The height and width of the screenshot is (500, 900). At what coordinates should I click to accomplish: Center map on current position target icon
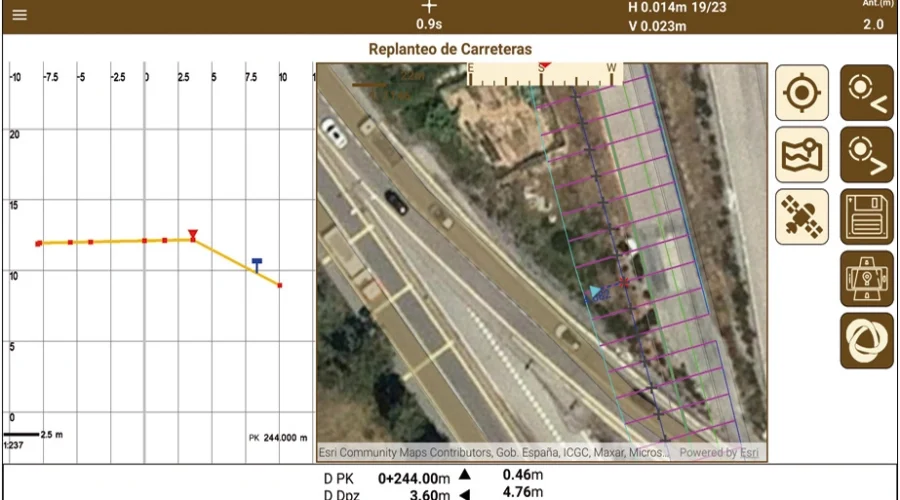801,93
